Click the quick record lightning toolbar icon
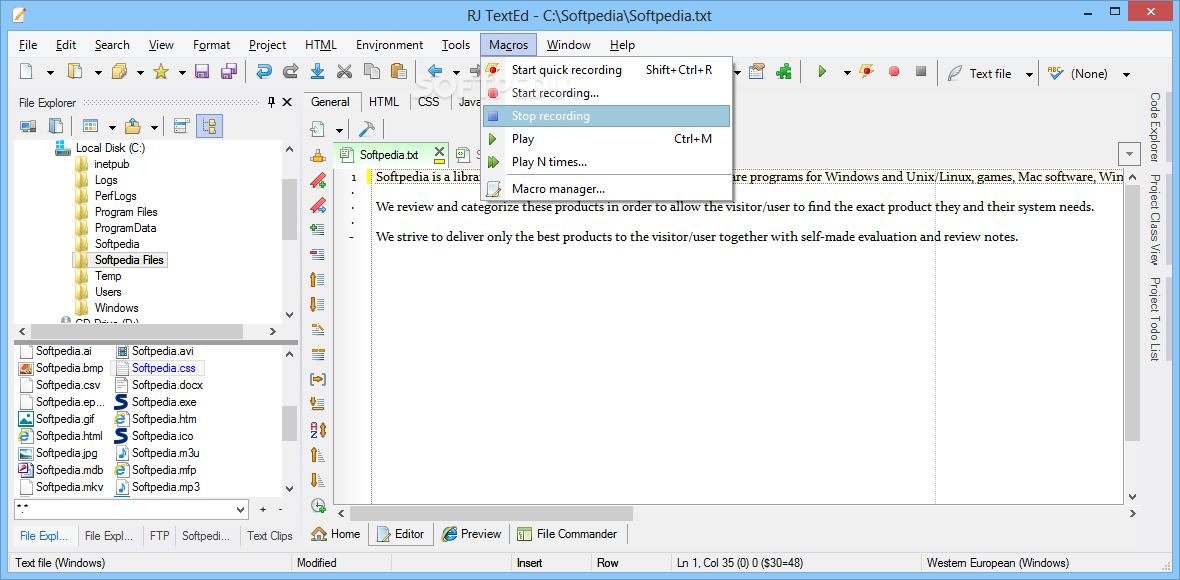 click(x=867, y=72)
